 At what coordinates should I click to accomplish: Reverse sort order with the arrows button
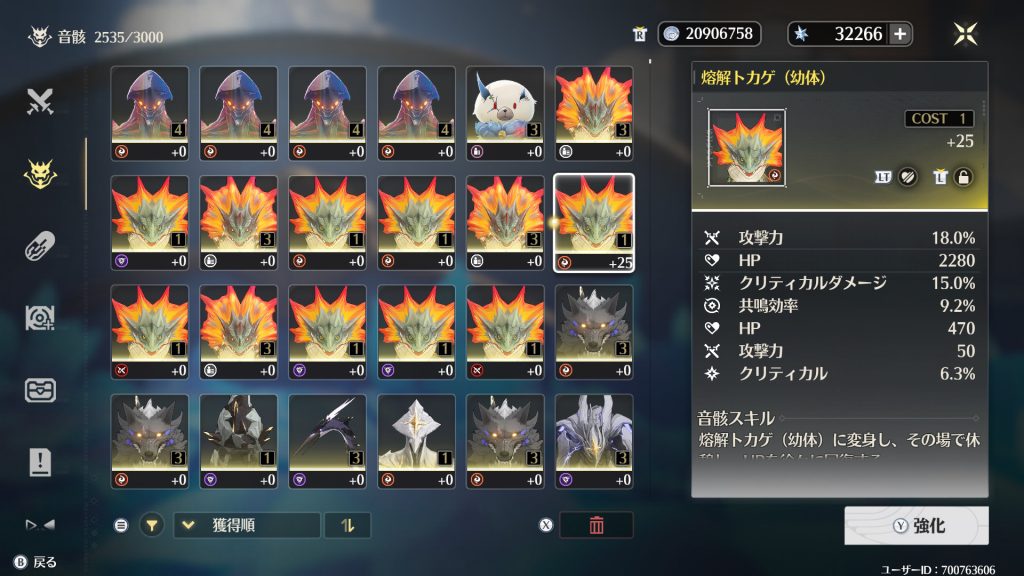[x=347, y=525]
